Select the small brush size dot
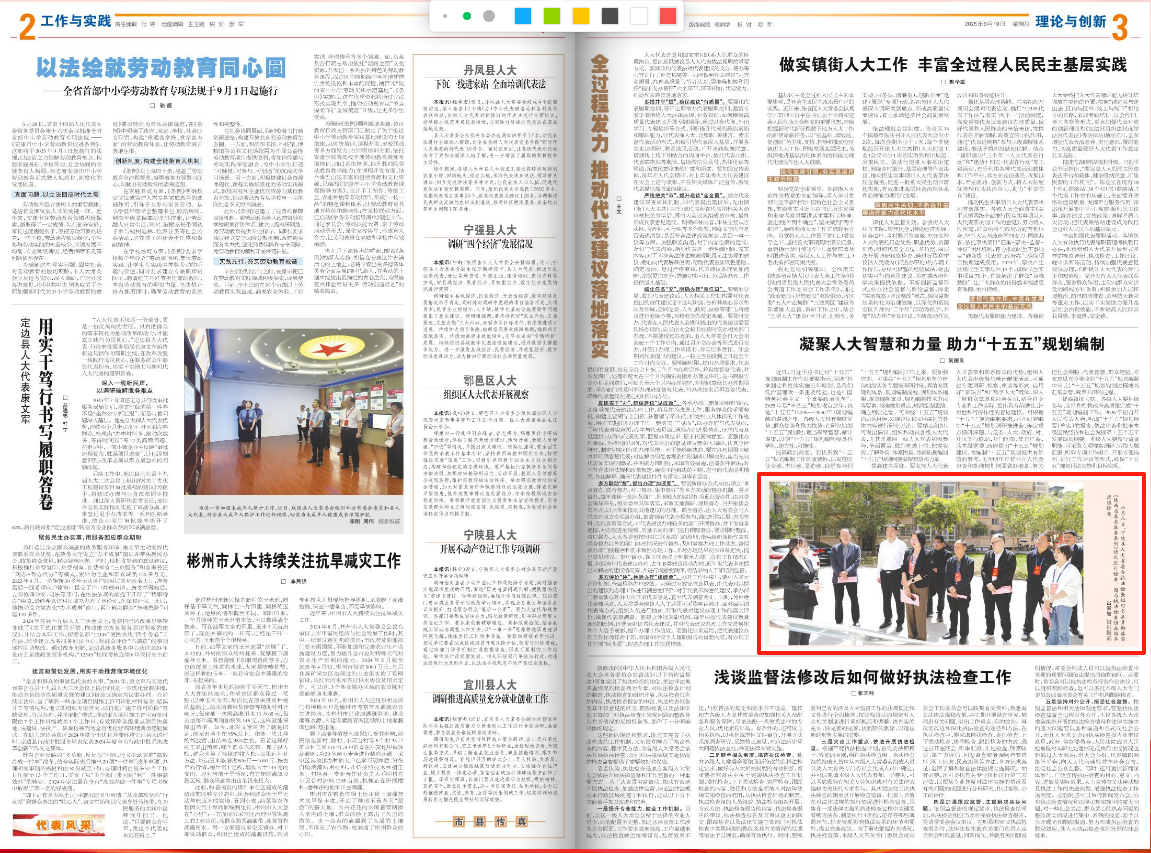This screenshot has width=1151, height=853. tap(444, 16)
